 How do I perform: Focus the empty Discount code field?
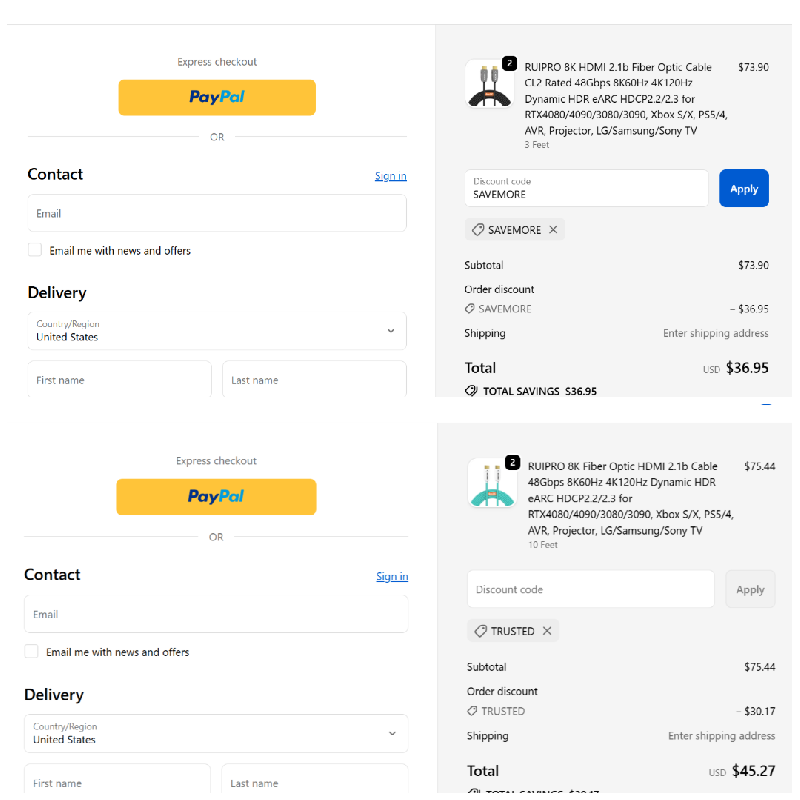590,589
